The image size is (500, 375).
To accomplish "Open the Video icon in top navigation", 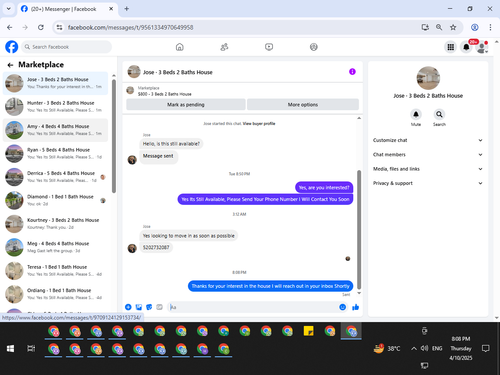I will 269,47.
